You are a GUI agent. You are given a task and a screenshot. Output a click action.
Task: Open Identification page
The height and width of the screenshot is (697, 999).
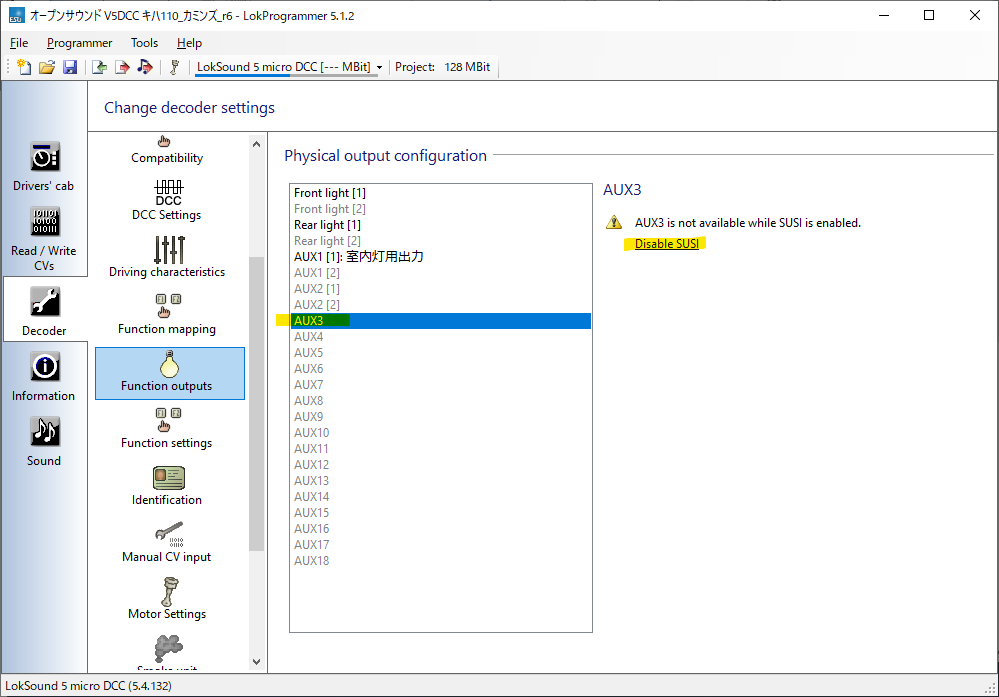pyautogui.click(x=167, y=485)
